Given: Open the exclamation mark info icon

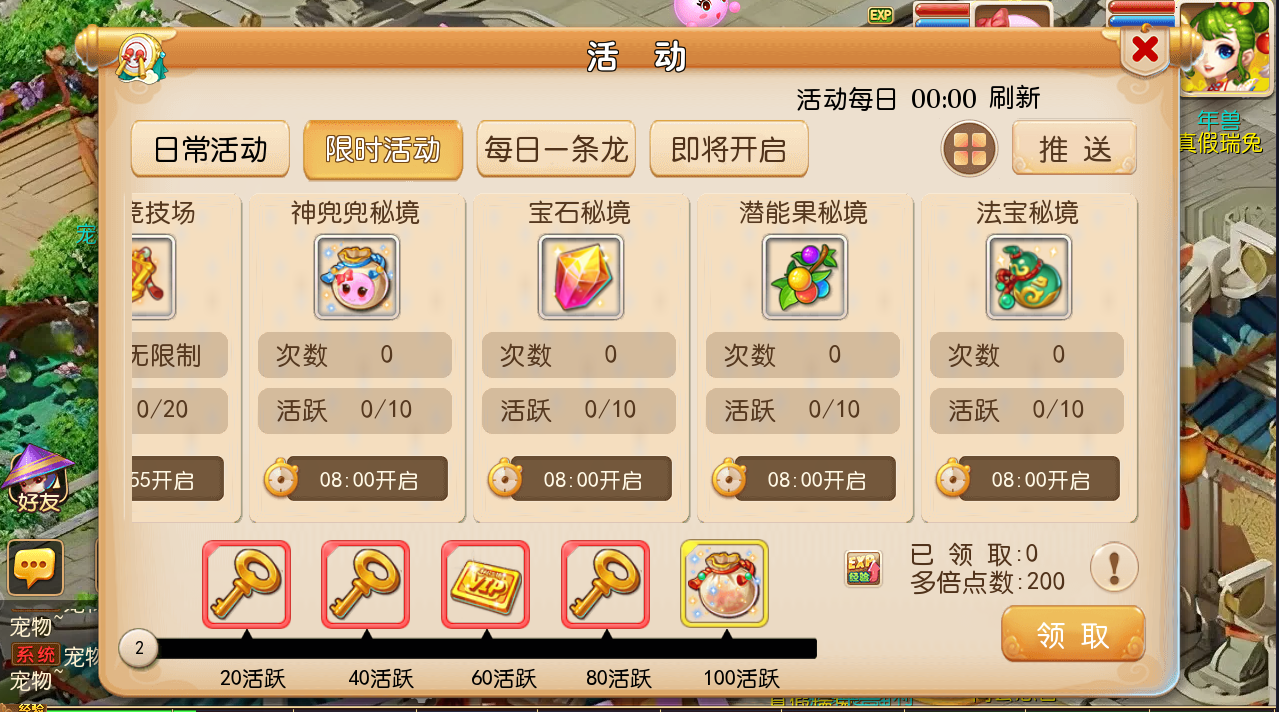Looking at the screenshot, I should pyautogui.click(x=1114, y=568).
